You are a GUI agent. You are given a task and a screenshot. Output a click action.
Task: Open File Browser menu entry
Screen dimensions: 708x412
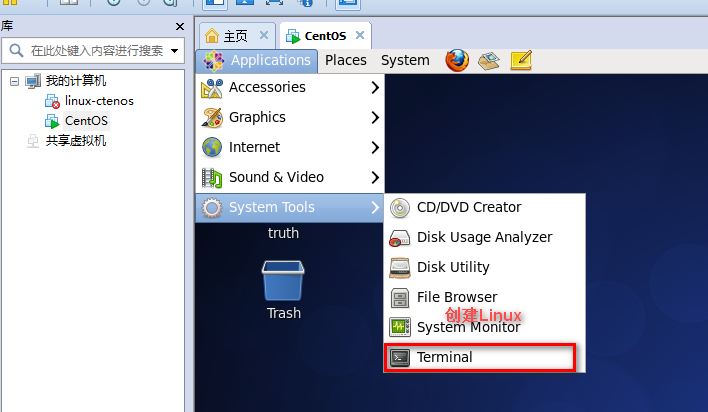(484, 297)
